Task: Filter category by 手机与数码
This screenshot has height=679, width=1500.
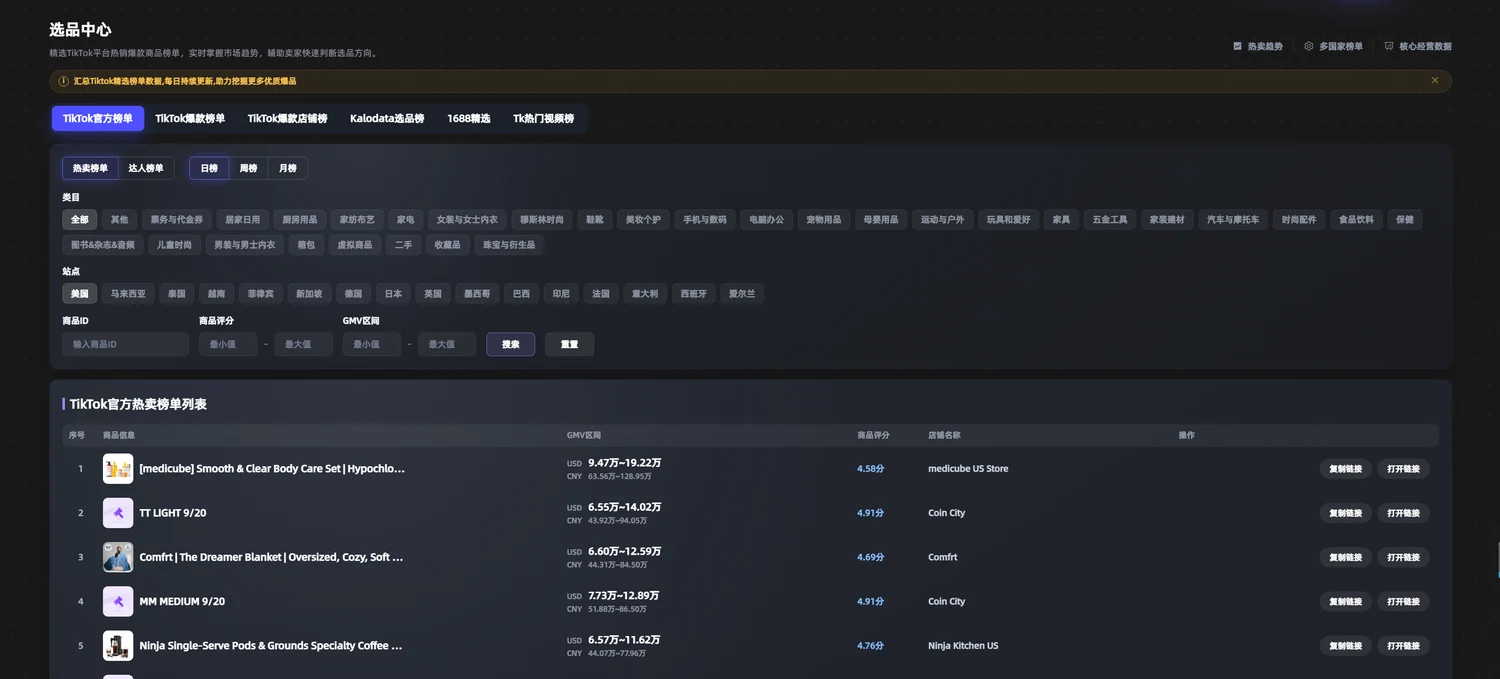Action: 705,220
